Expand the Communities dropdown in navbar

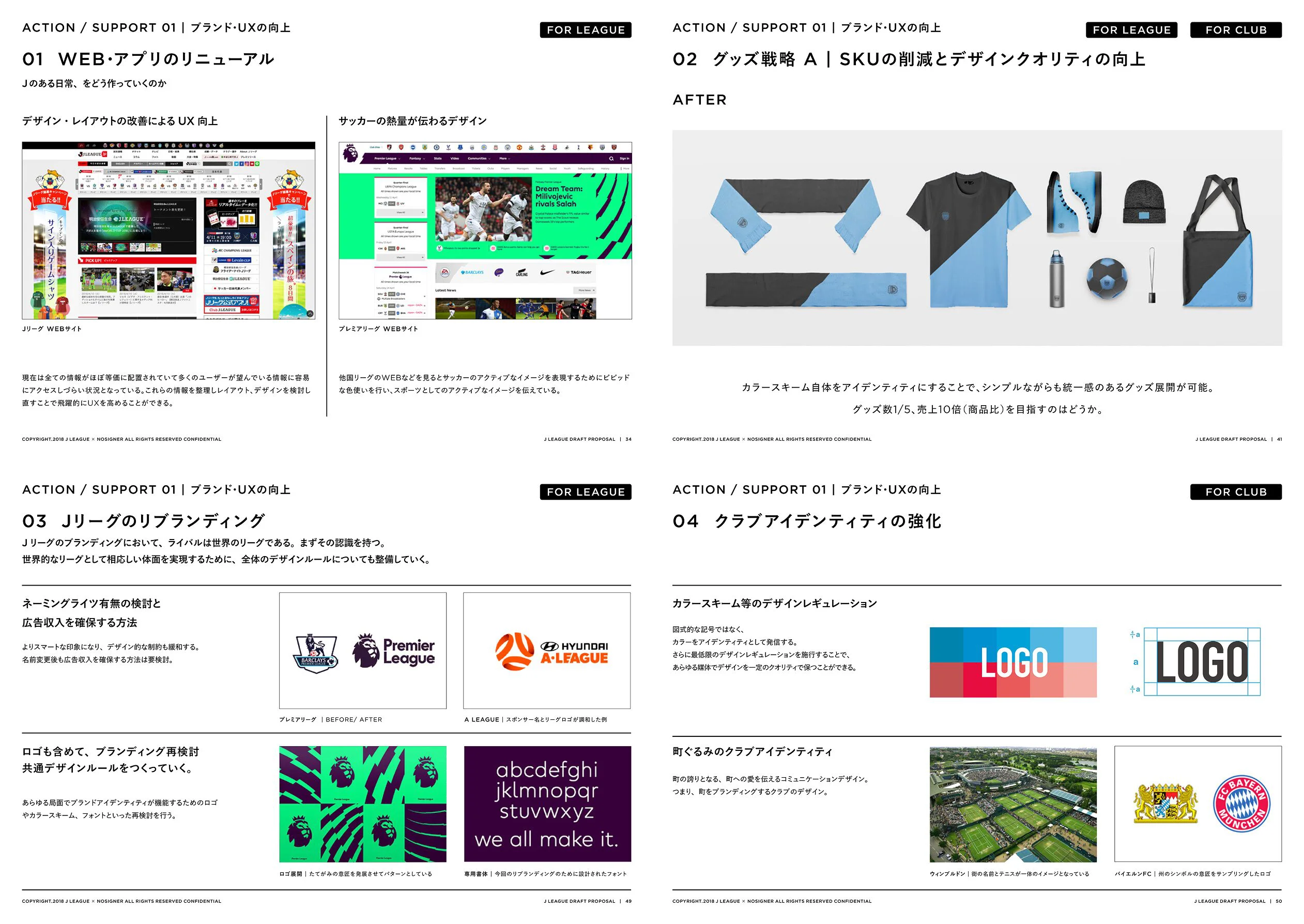[x=479, y=159]
